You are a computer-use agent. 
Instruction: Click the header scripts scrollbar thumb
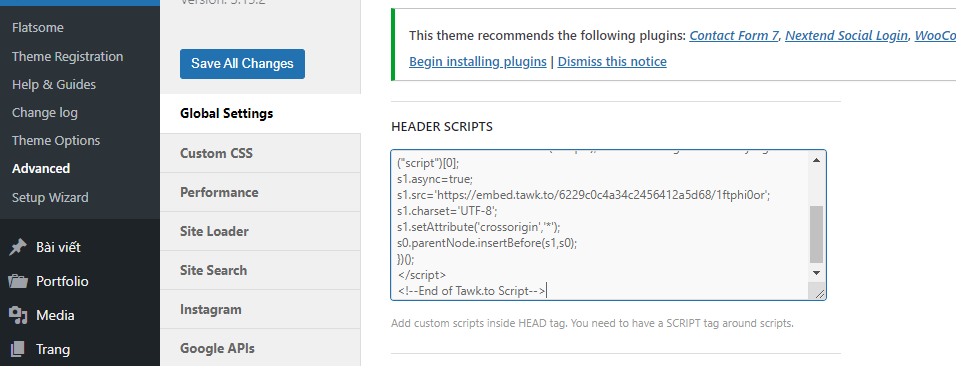(x=816, y=234)
